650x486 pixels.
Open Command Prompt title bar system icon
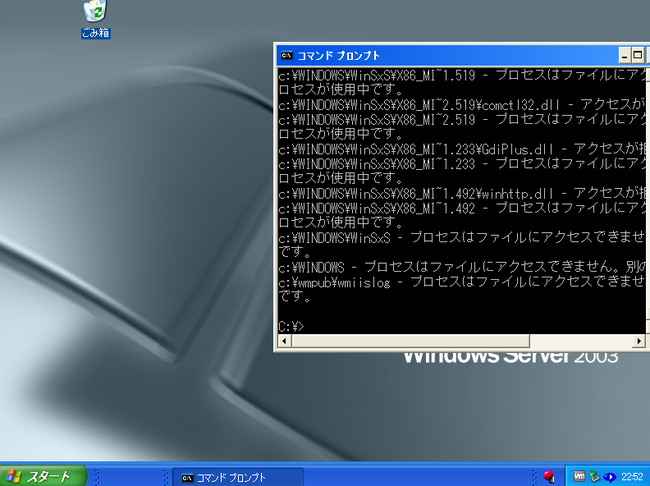coord(286,55)
